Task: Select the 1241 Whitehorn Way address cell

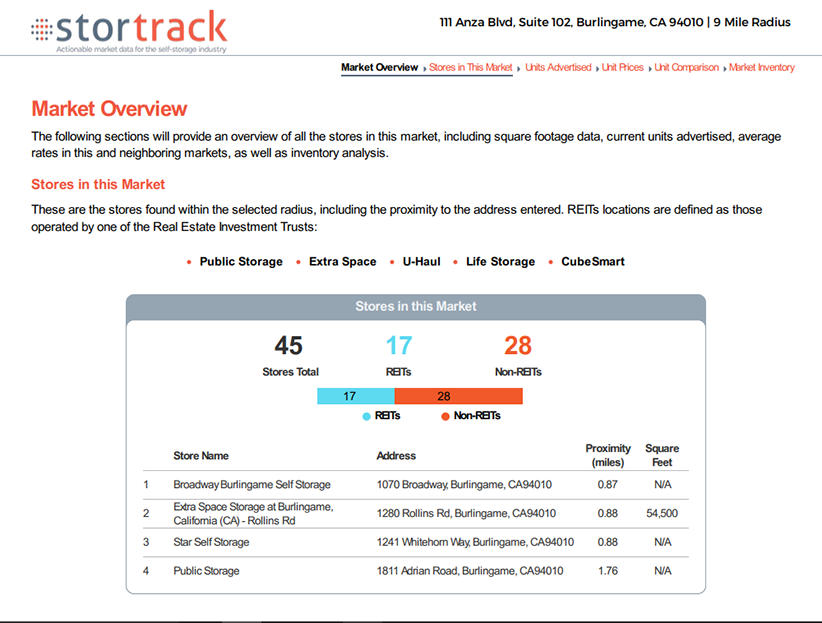Action: click(475, 542)
